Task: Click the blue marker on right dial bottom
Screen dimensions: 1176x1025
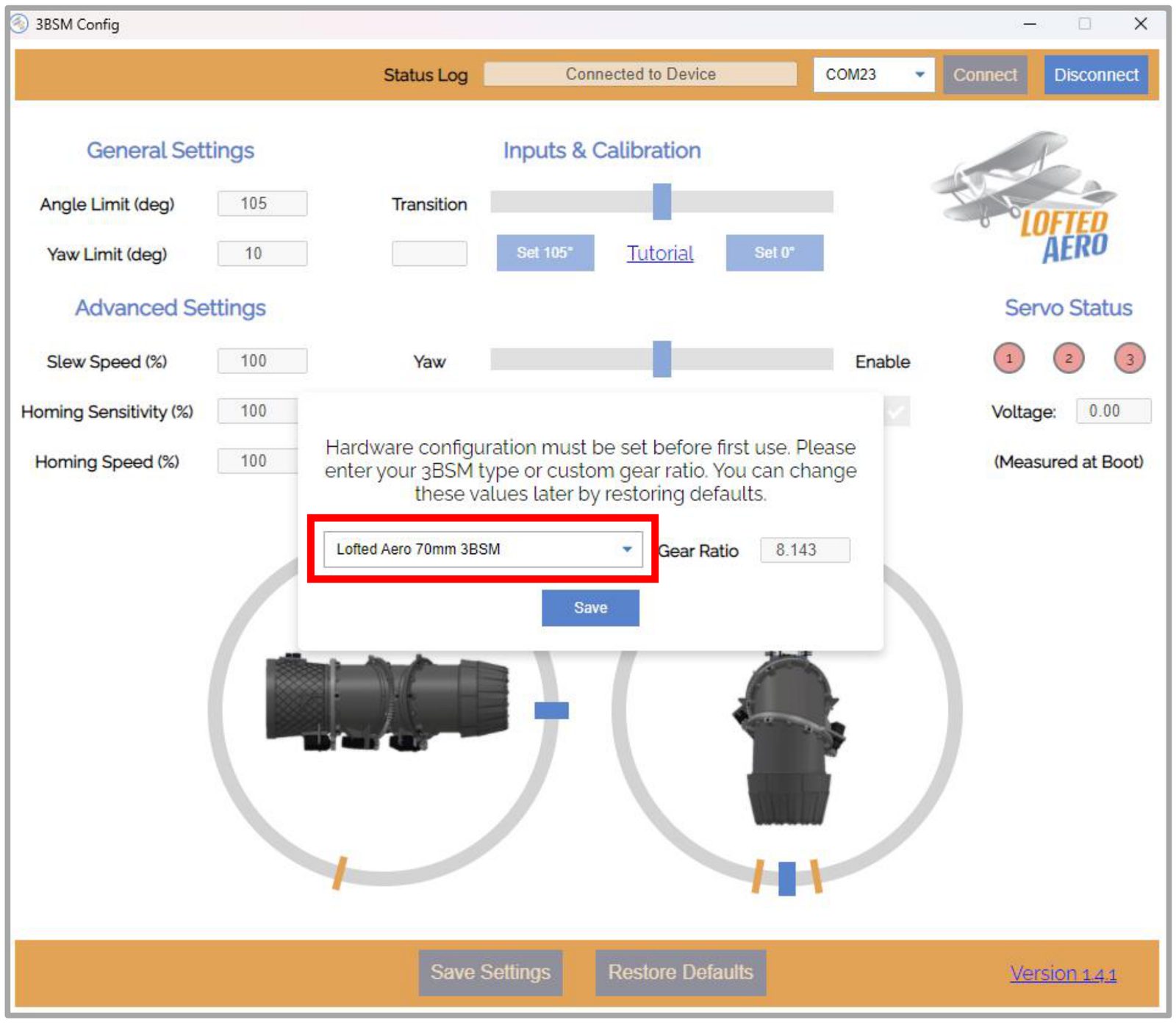Action: [786, 879]
